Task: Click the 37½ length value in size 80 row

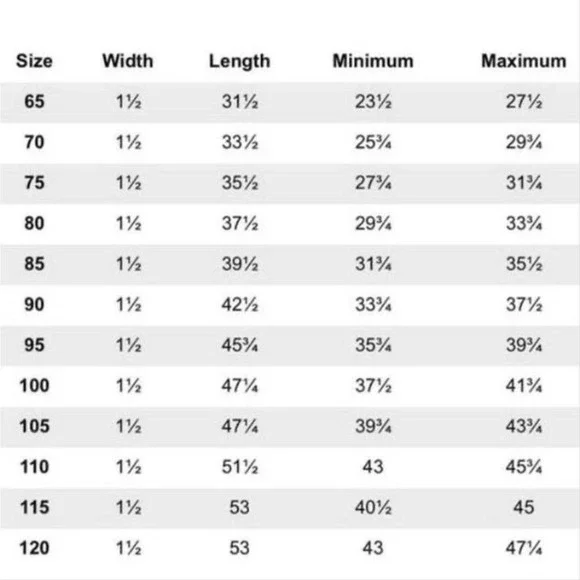Action: [240, 223]
